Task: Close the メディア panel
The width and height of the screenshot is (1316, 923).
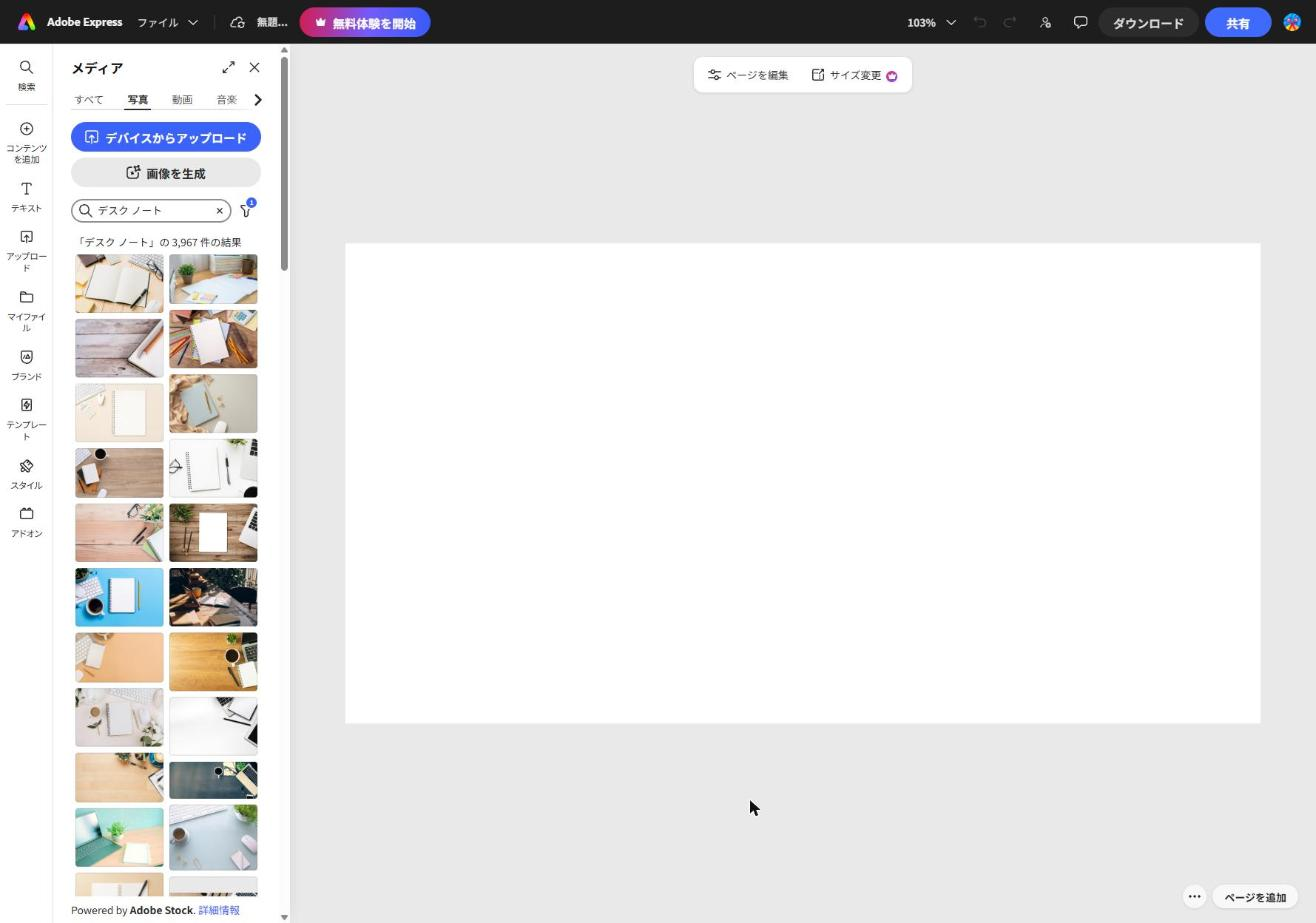Action: click(x=254, y=67)
